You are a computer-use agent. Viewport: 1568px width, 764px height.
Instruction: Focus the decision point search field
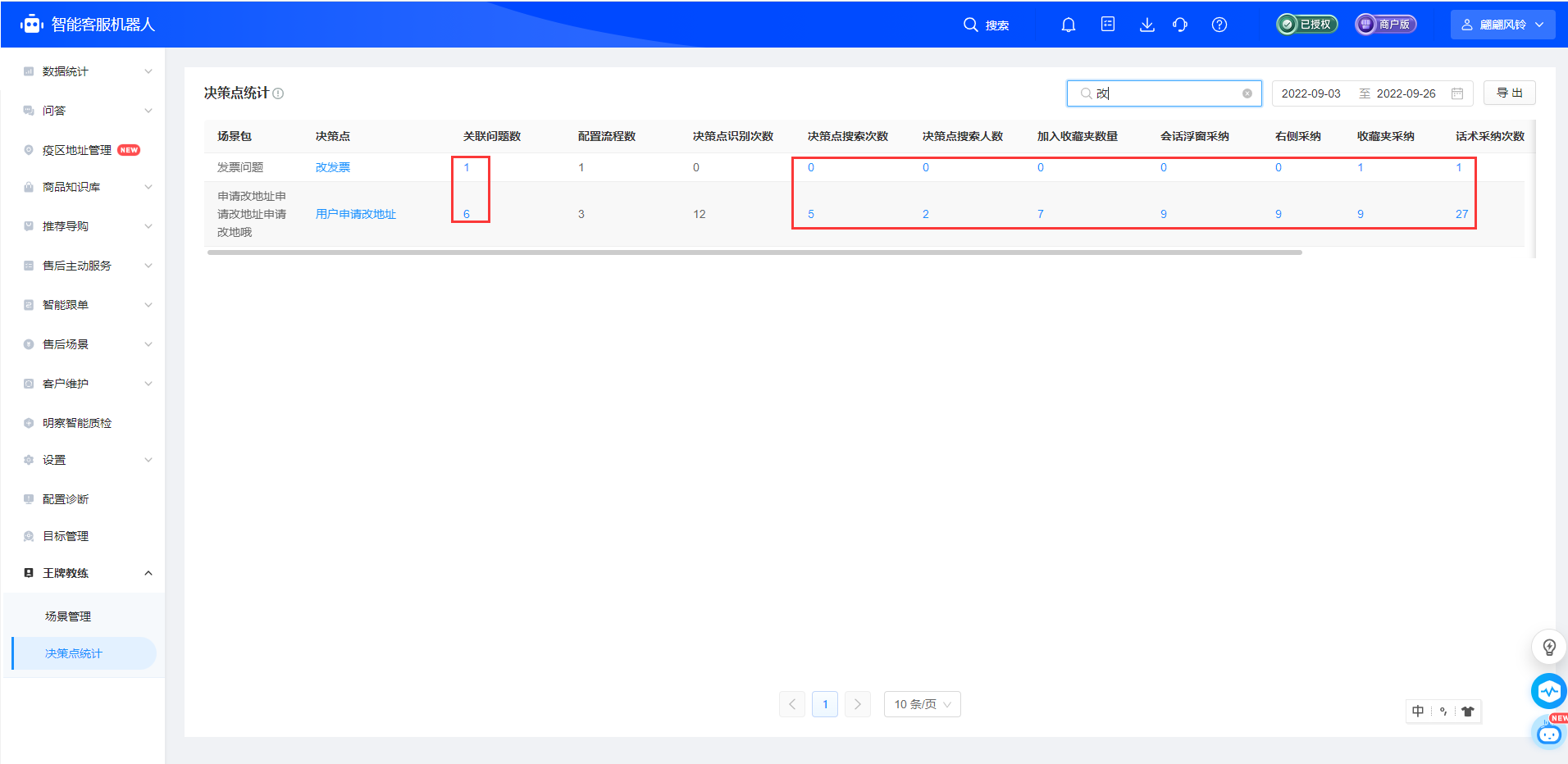pos(1163,93)
